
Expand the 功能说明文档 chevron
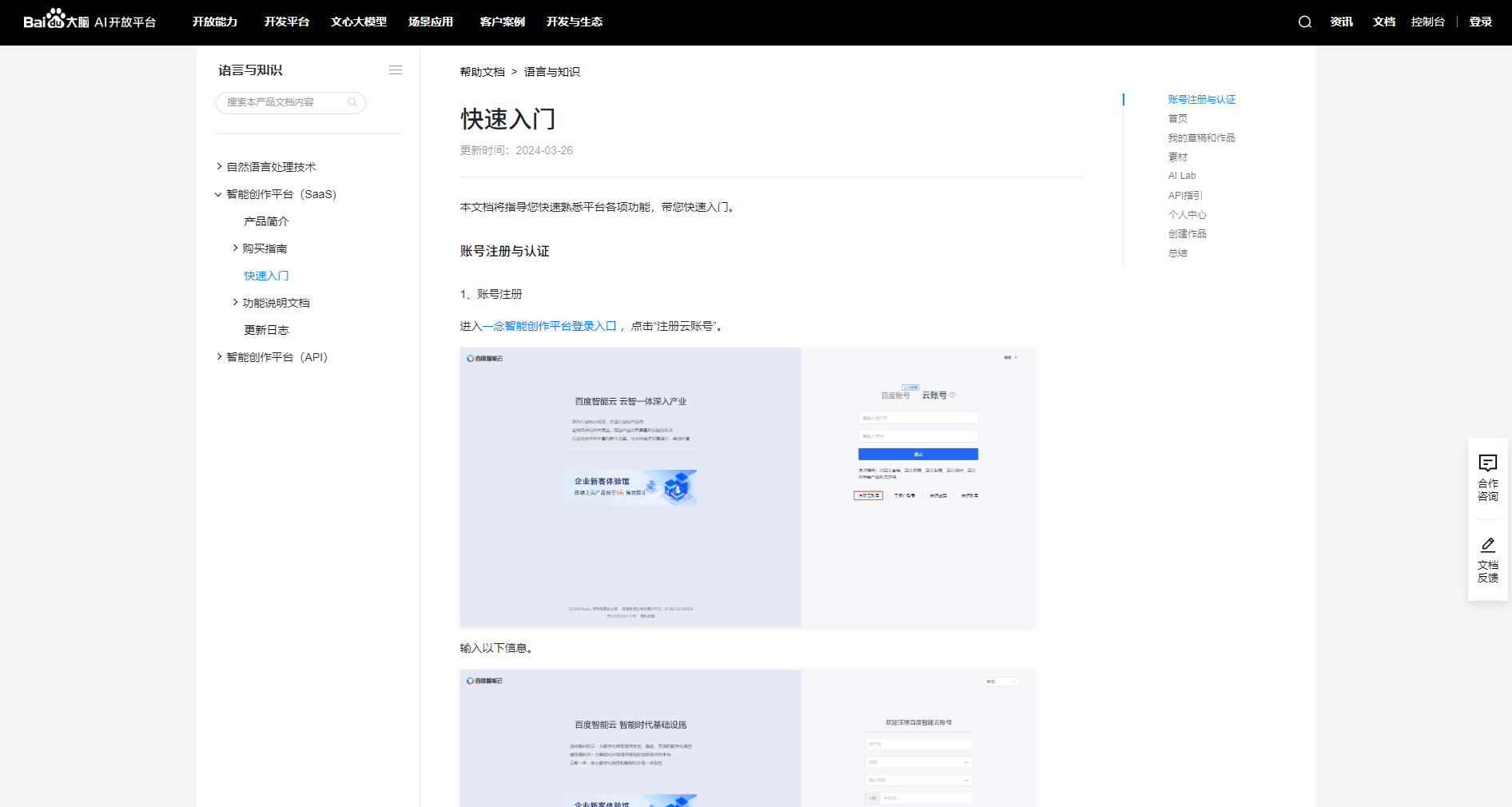pos(236,302)
